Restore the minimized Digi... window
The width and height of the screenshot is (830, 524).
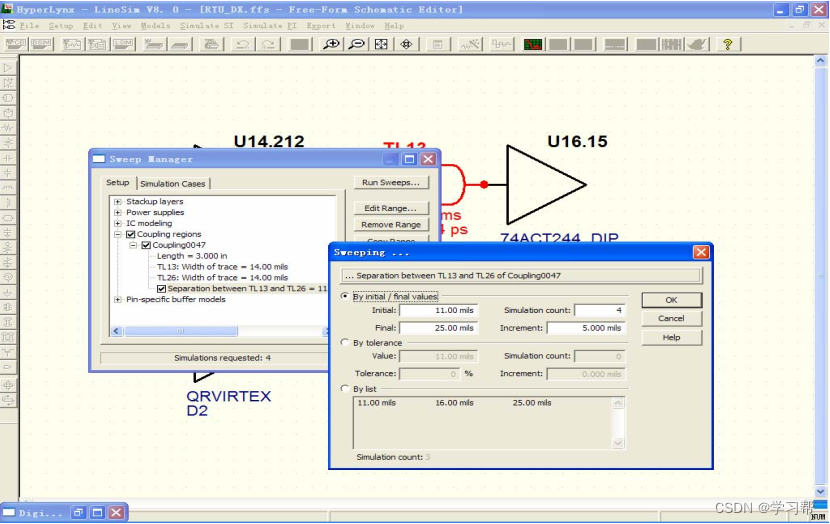78,512
